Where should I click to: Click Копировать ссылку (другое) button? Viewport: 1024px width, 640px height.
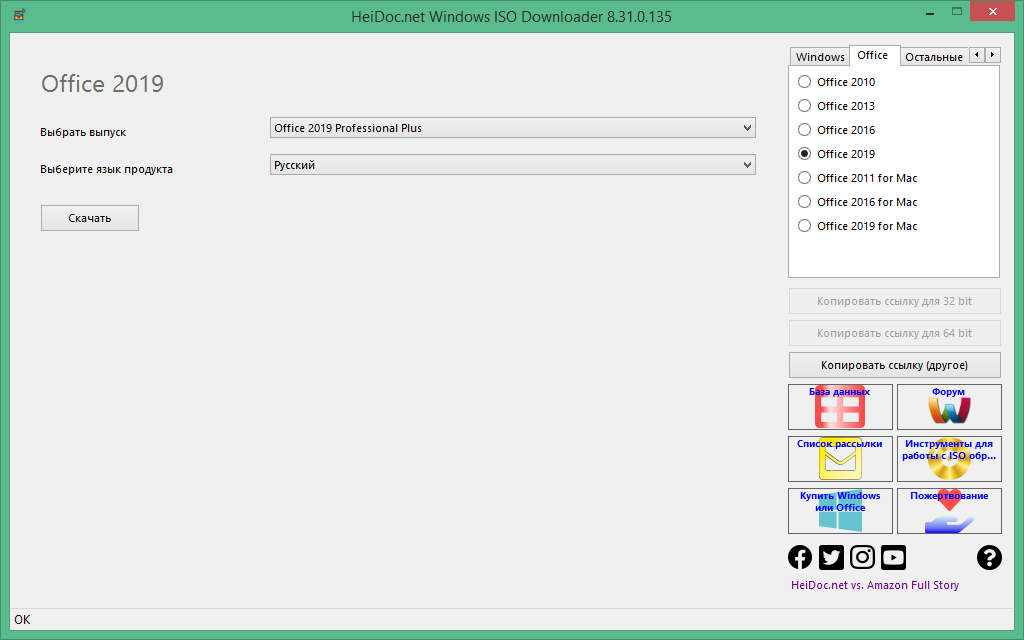click(x=894, y=365)
